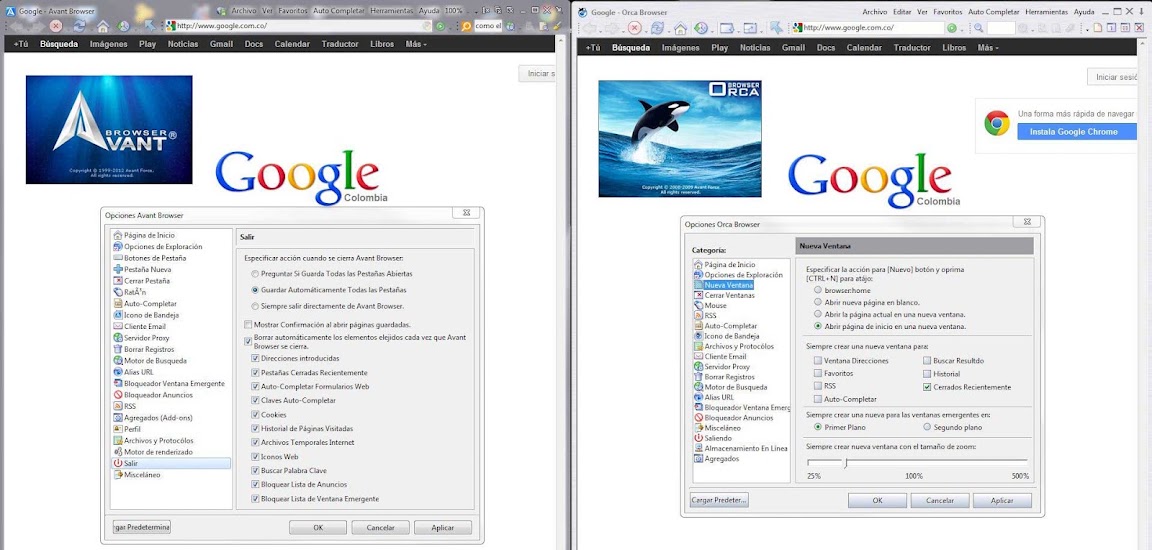Click the Avant Browser address bar

(298, 26)
